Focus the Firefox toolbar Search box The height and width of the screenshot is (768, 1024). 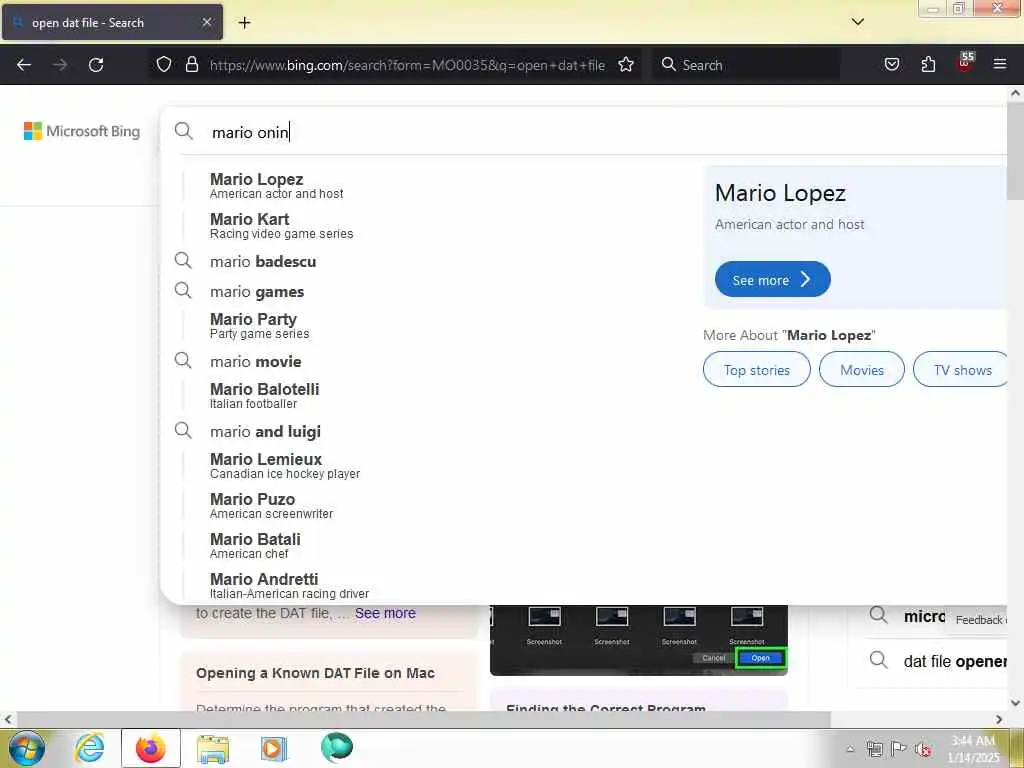pyautogui.click(x=745, y=65)
